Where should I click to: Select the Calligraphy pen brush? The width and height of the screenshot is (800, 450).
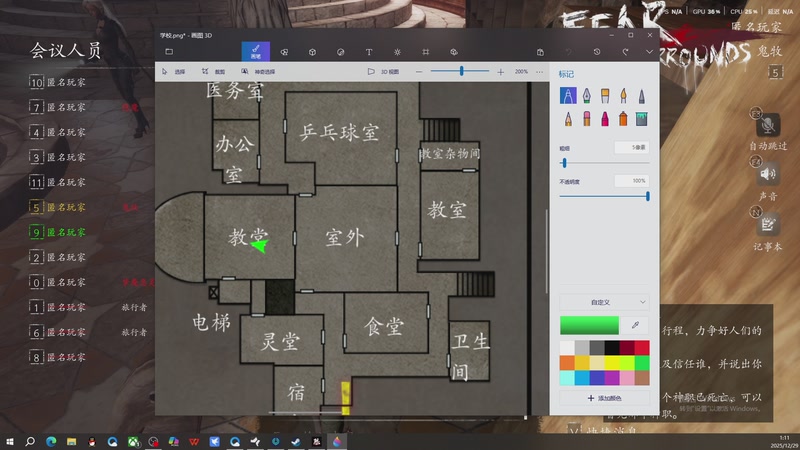(586, 95)
